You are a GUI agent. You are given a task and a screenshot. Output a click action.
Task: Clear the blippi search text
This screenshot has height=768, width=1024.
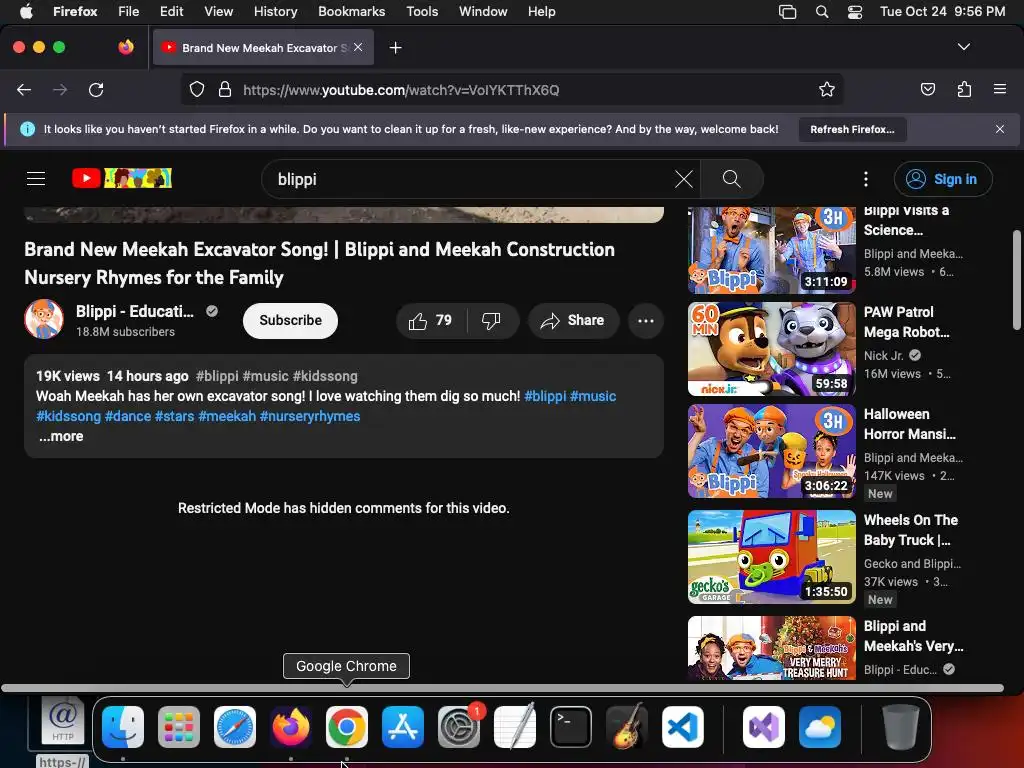[683, 179]
